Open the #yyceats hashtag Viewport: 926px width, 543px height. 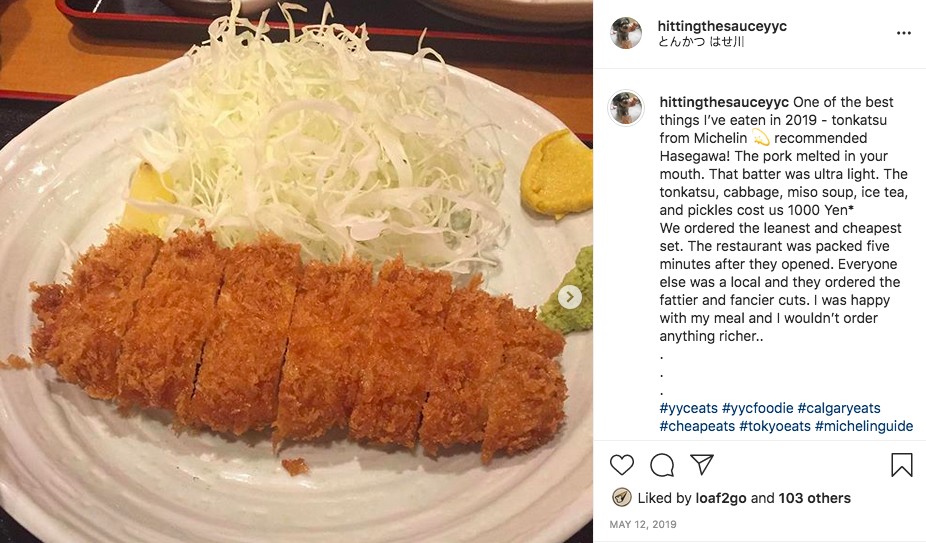pos(689,408)
